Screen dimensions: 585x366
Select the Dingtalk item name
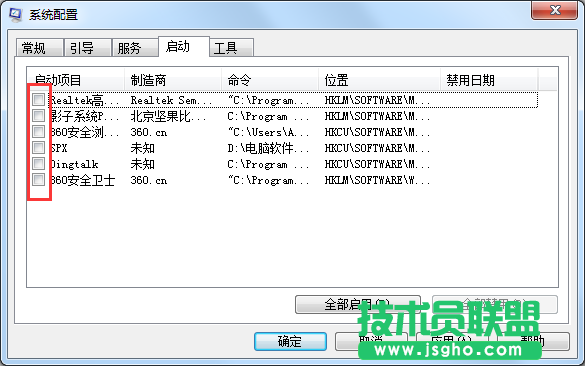point(74,164)
